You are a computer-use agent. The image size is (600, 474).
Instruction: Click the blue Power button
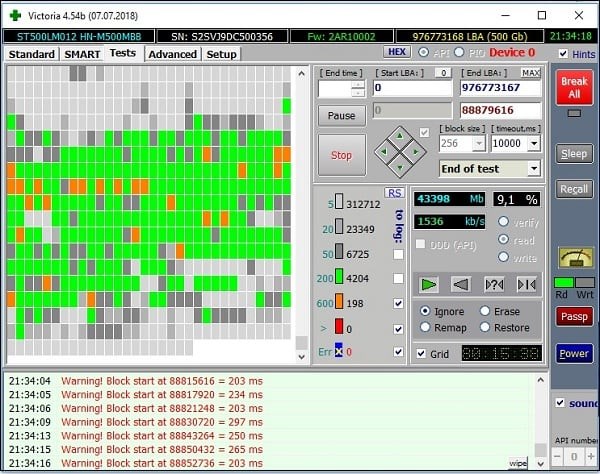[x=574, y=353]
